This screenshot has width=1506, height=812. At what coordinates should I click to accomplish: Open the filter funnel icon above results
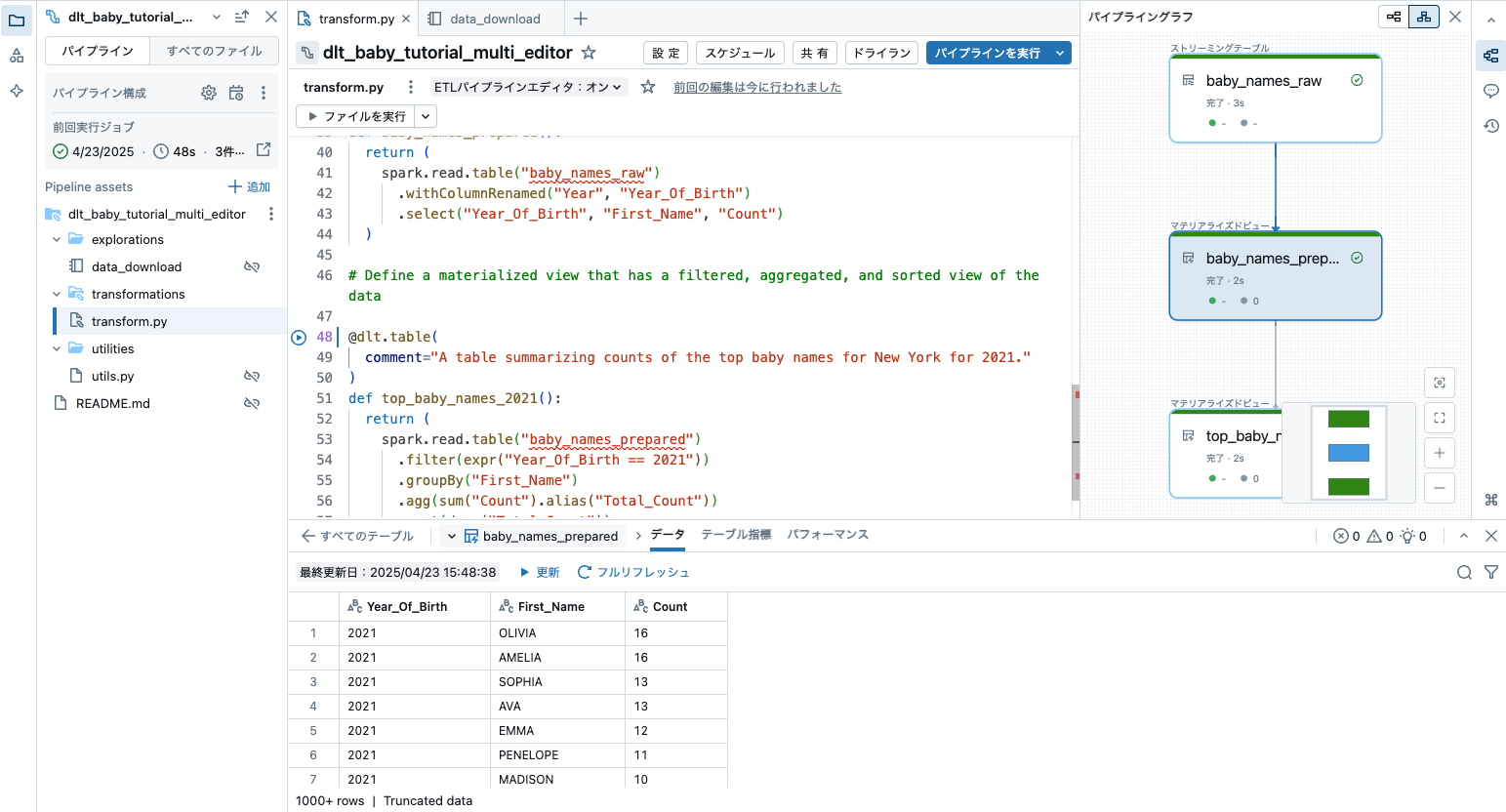[x=1491, y=572]
